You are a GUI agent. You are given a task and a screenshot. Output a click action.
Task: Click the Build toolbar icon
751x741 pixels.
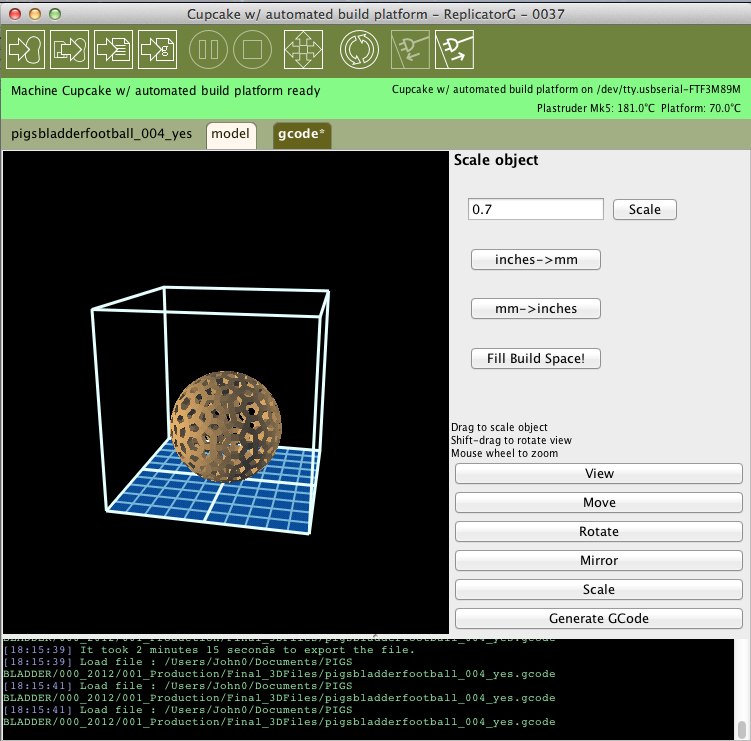tap(25, 49)
